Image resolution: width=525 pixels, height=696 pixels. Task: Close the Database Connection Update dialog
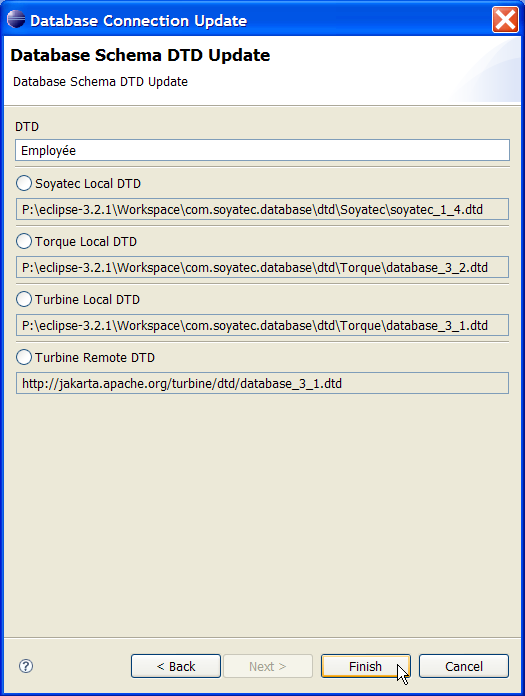pos(505,20)
